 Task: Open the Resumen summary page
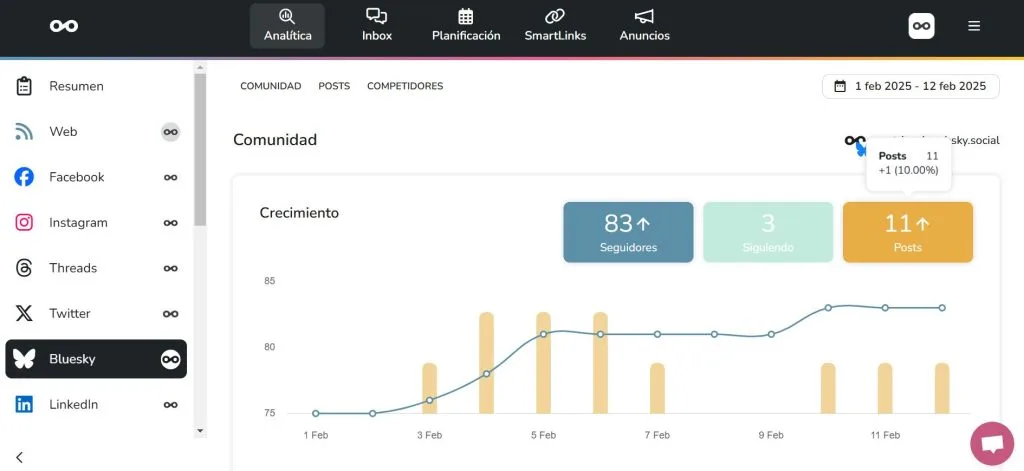tap(76, 86)
